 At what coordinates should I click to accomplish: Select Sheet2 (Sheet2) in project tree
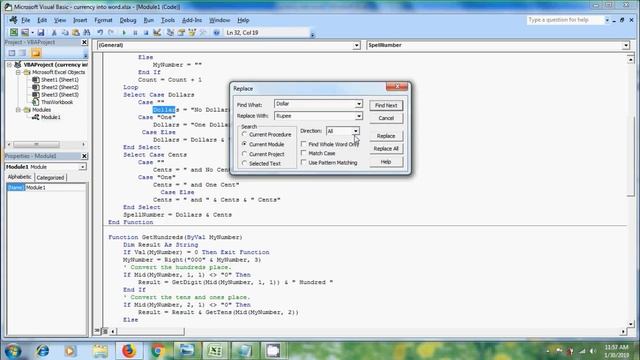pos(60,87)
